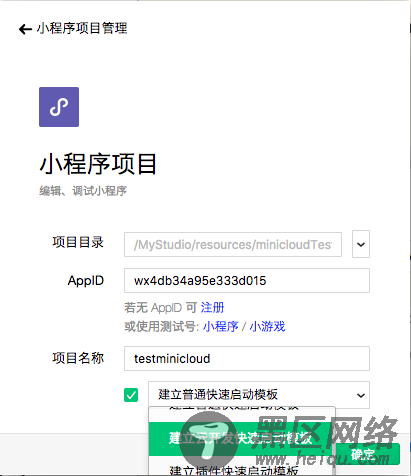This screenshot has height=476, width=411.
Task: Expand the 建立普通快速启动模板 template dropdown
Action: click(259, 395)
